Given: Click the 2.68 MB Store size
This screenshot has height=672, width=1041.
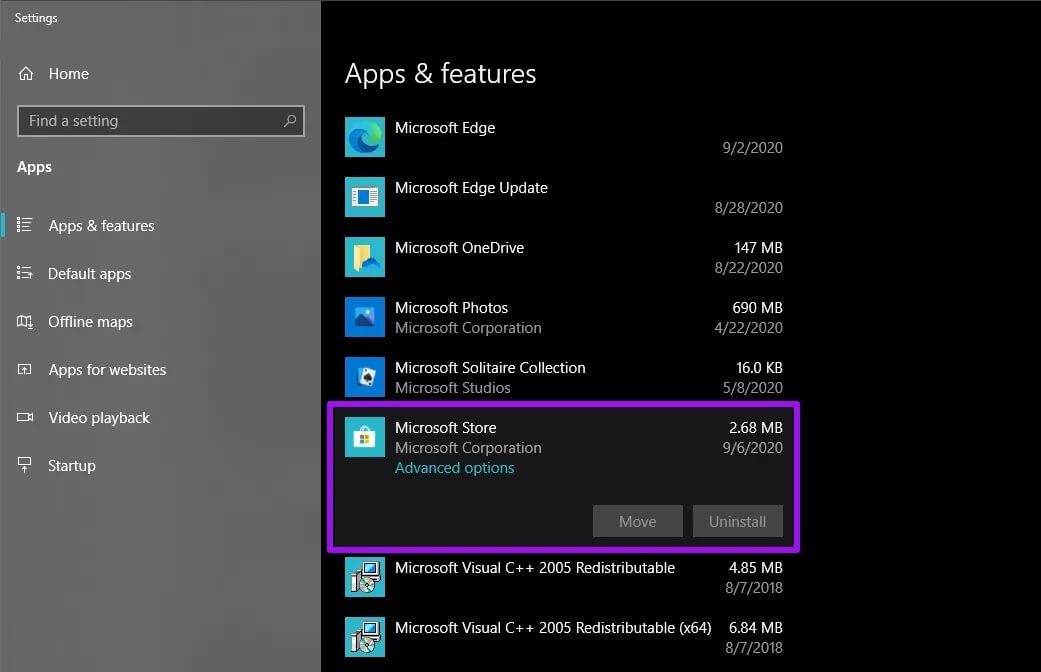Looking at the screenshot, I should click(x=756, y=428).
